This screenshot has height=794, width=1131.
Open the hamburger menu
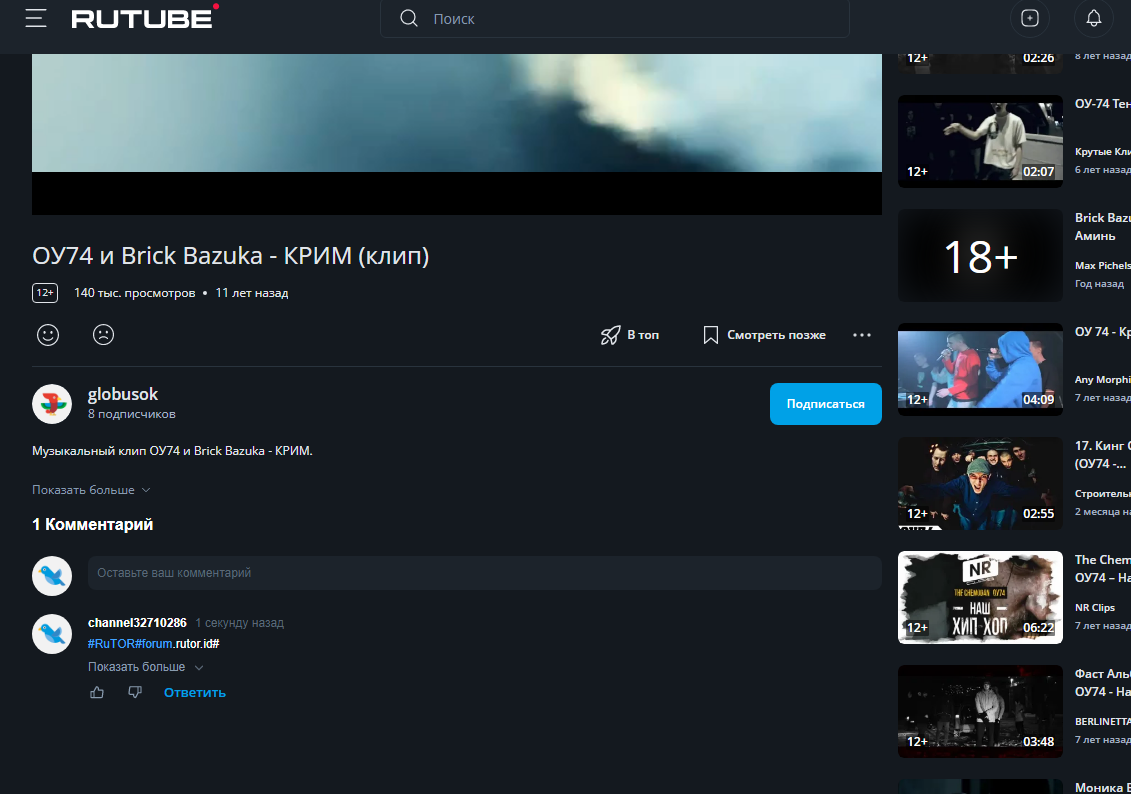pos(36,18)
